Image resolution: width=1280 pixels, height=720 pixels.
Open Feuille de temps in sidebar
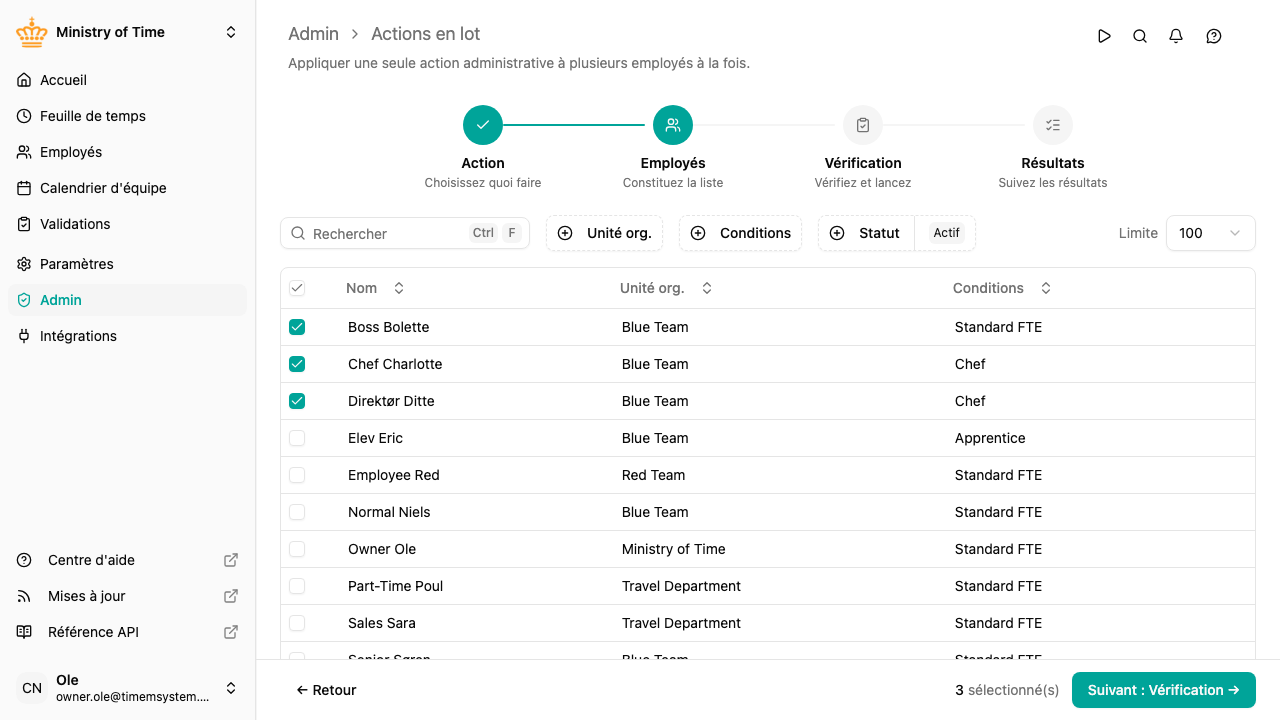tap(127, 116)
